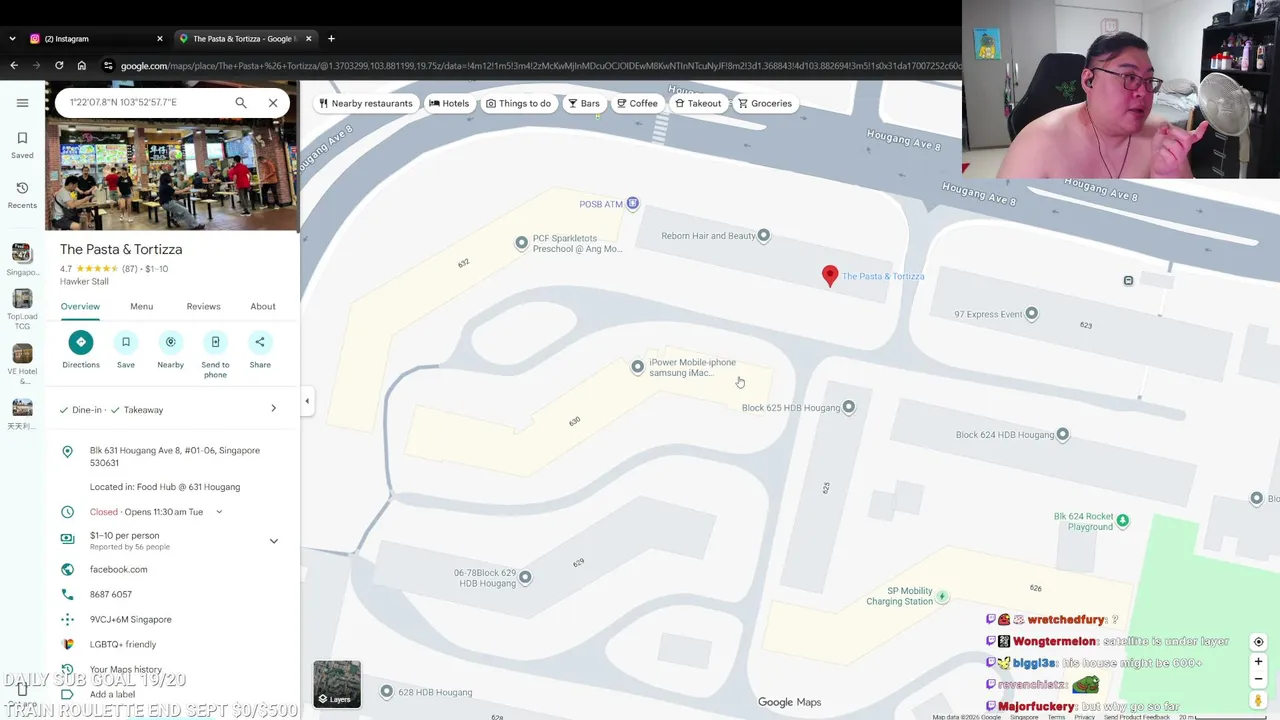This screenshot has height=720, width=1280.
Task: Switch to the Reviews tab
Action: click(203, 306)
